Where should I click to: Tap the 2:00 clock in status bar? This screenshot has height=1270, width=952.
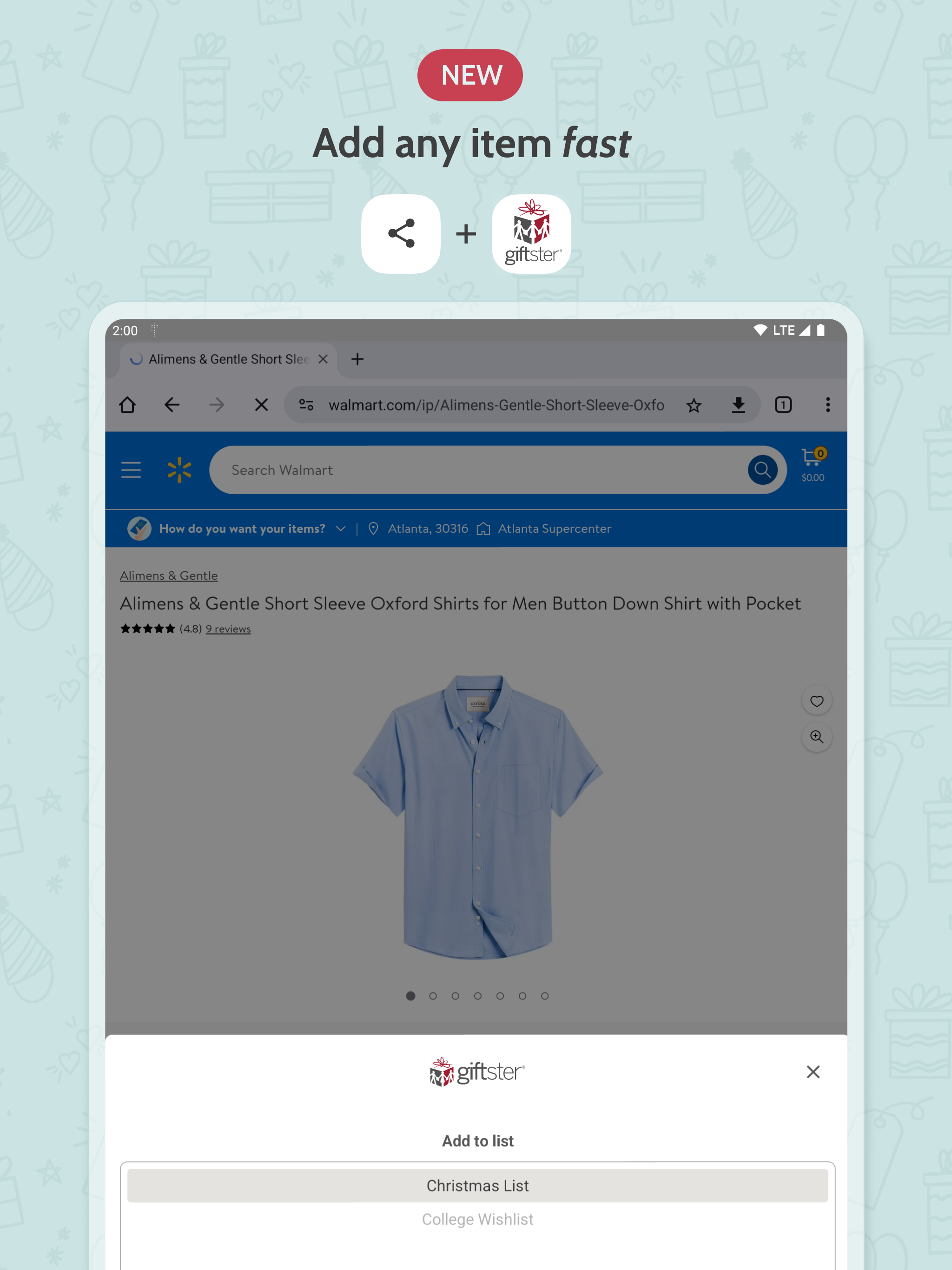pyautogui.click(x=125, y=331)
